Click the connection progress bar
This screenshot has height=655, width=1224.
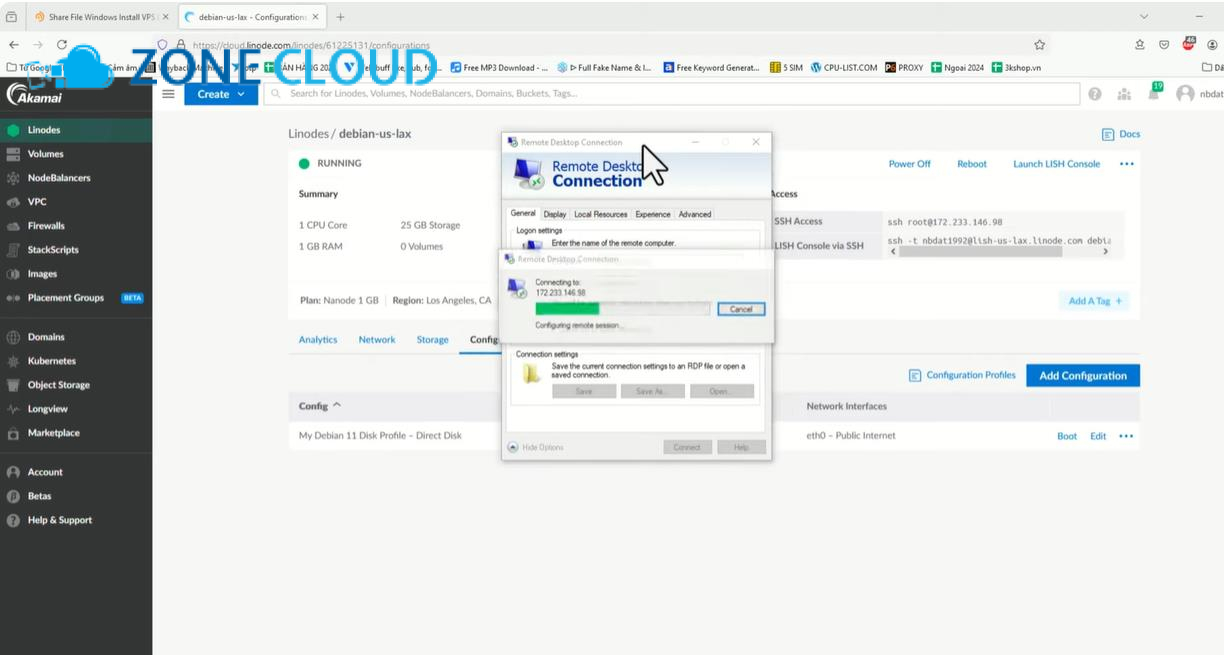(x=623, y=310)
